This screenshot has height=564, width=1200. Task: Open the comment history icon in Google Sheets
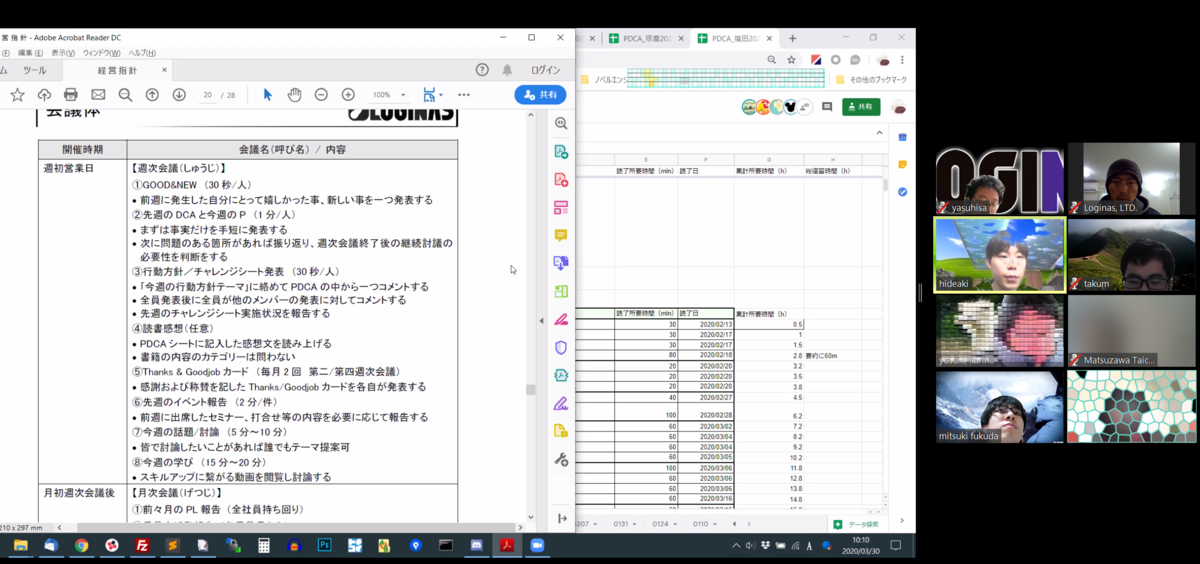(x=827, y=107)
